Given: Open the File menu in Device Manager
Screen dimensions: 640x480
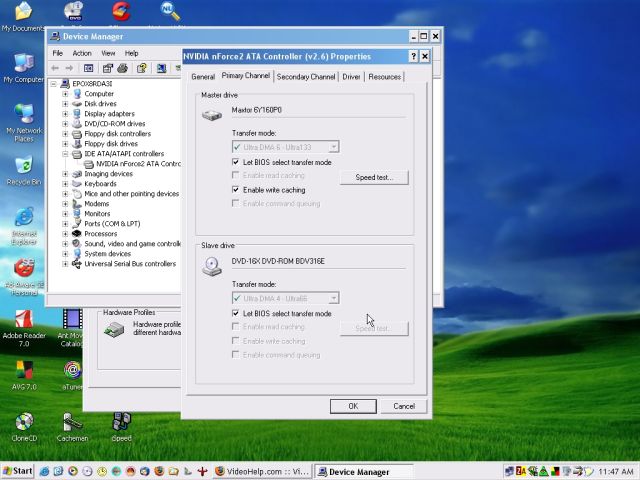Looking at the screenshot, I should pos(58,53).
